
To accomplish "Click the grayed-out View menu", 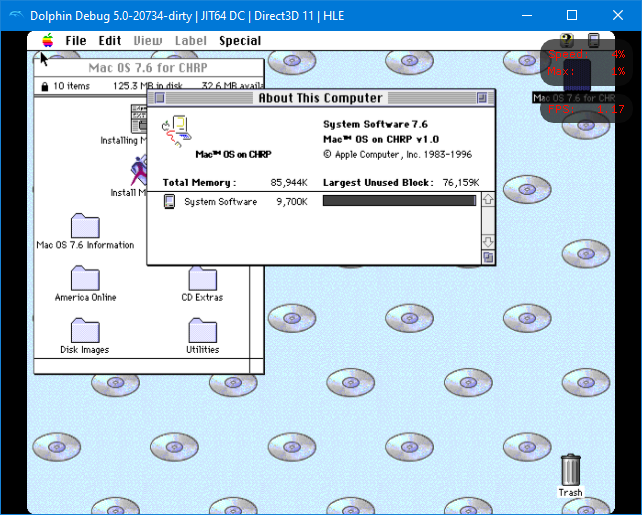I will click(x=148, y=41).
